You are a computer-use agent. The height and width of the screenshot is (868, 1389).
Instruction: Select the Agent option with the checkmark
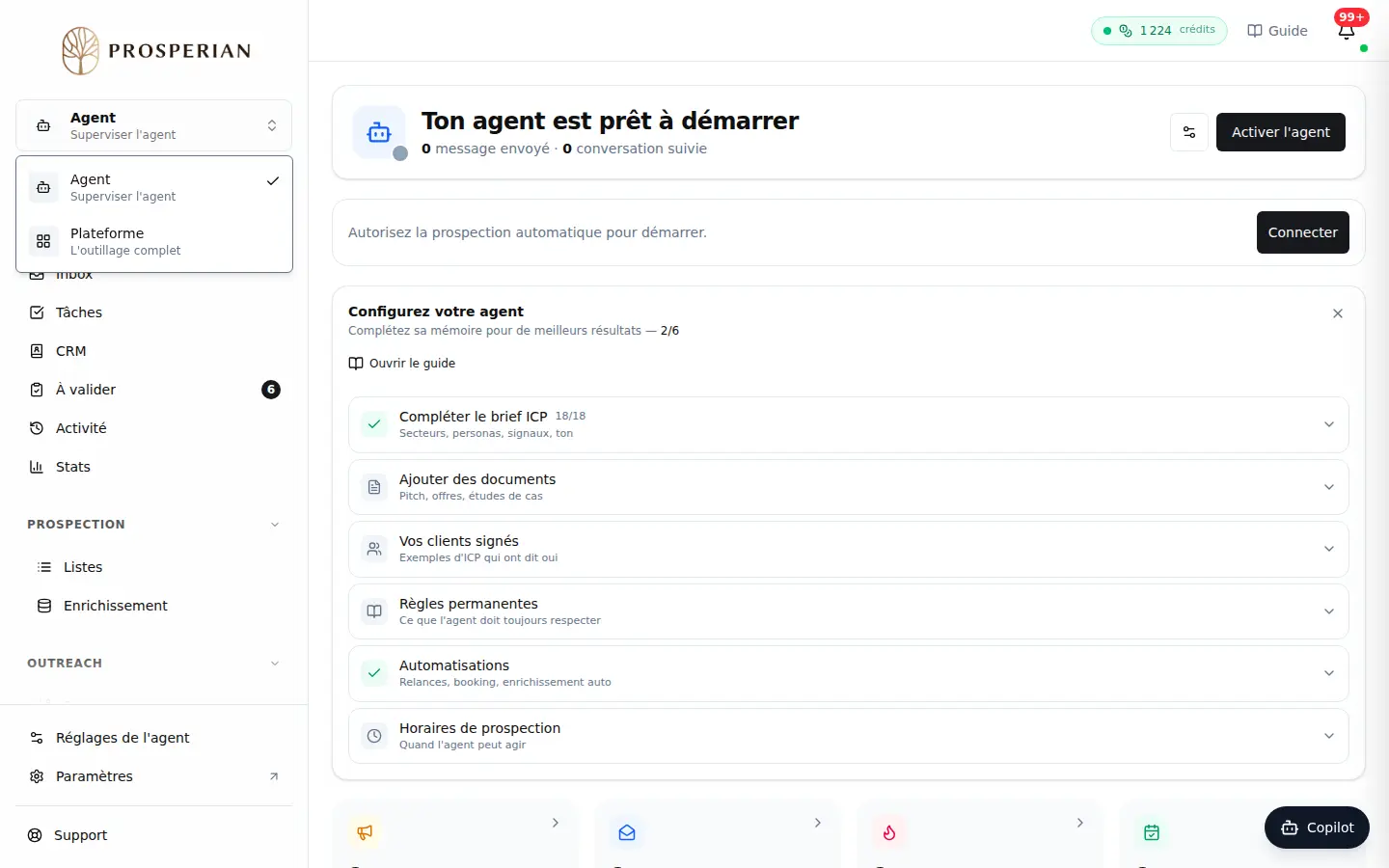pos(154,187)
